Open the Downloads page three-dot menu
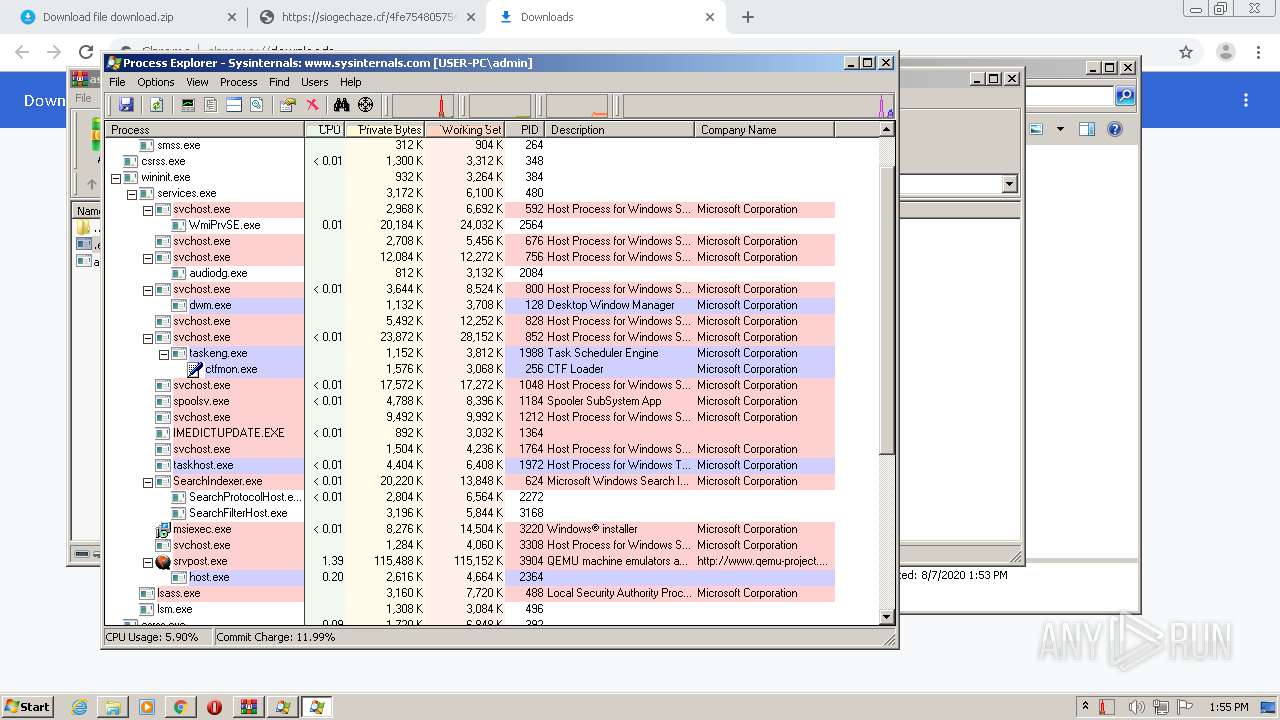 pyautogui.click(x=1246, y=100)
